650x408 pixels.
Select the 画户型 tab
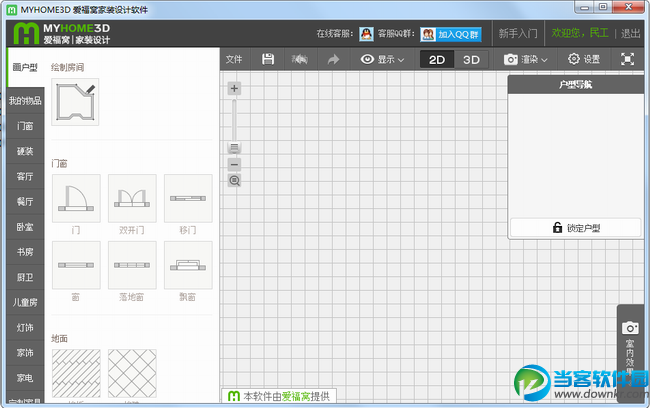(25, 67)
